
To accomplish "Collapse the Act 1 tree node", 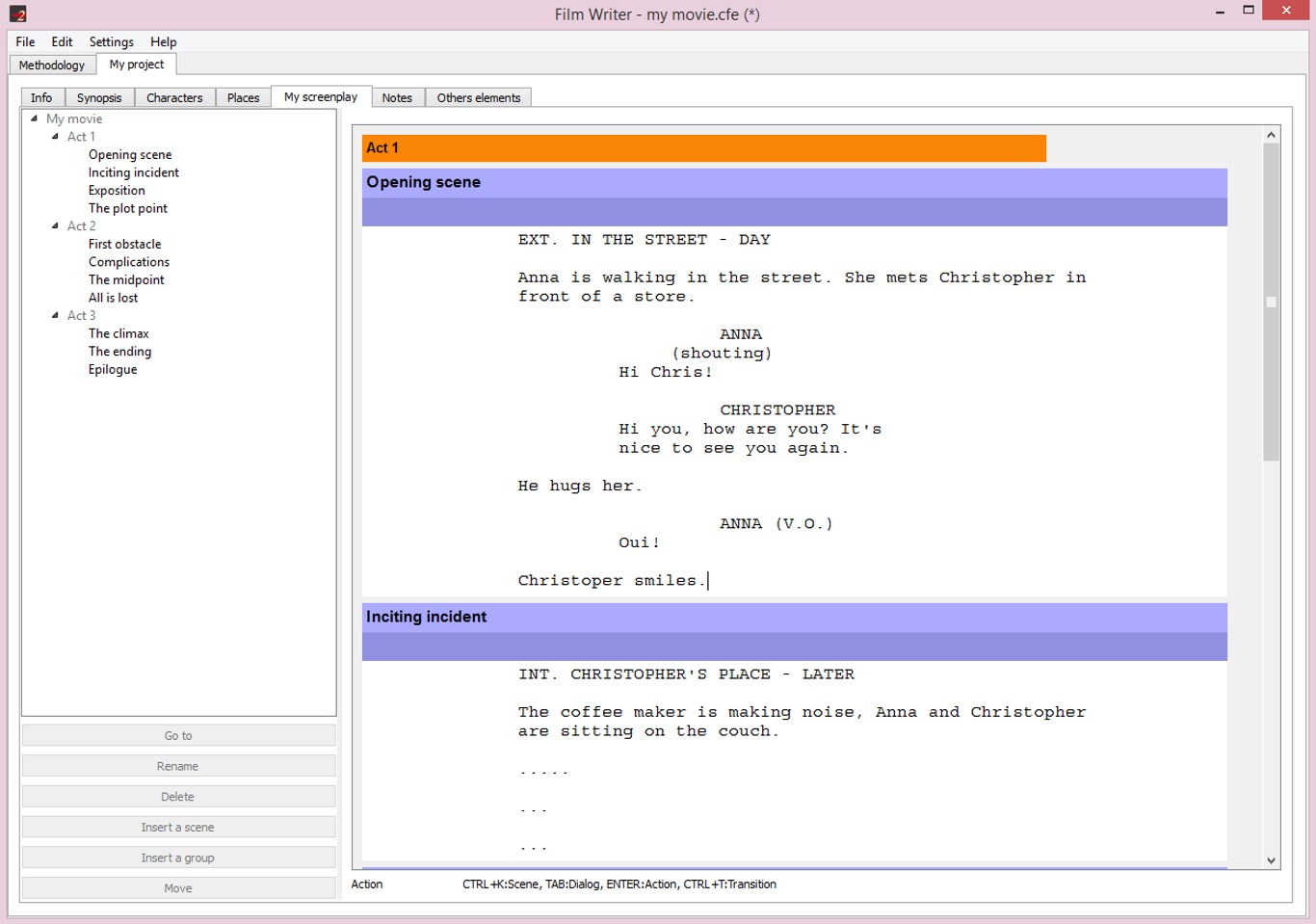I will (x=55, y=137).
